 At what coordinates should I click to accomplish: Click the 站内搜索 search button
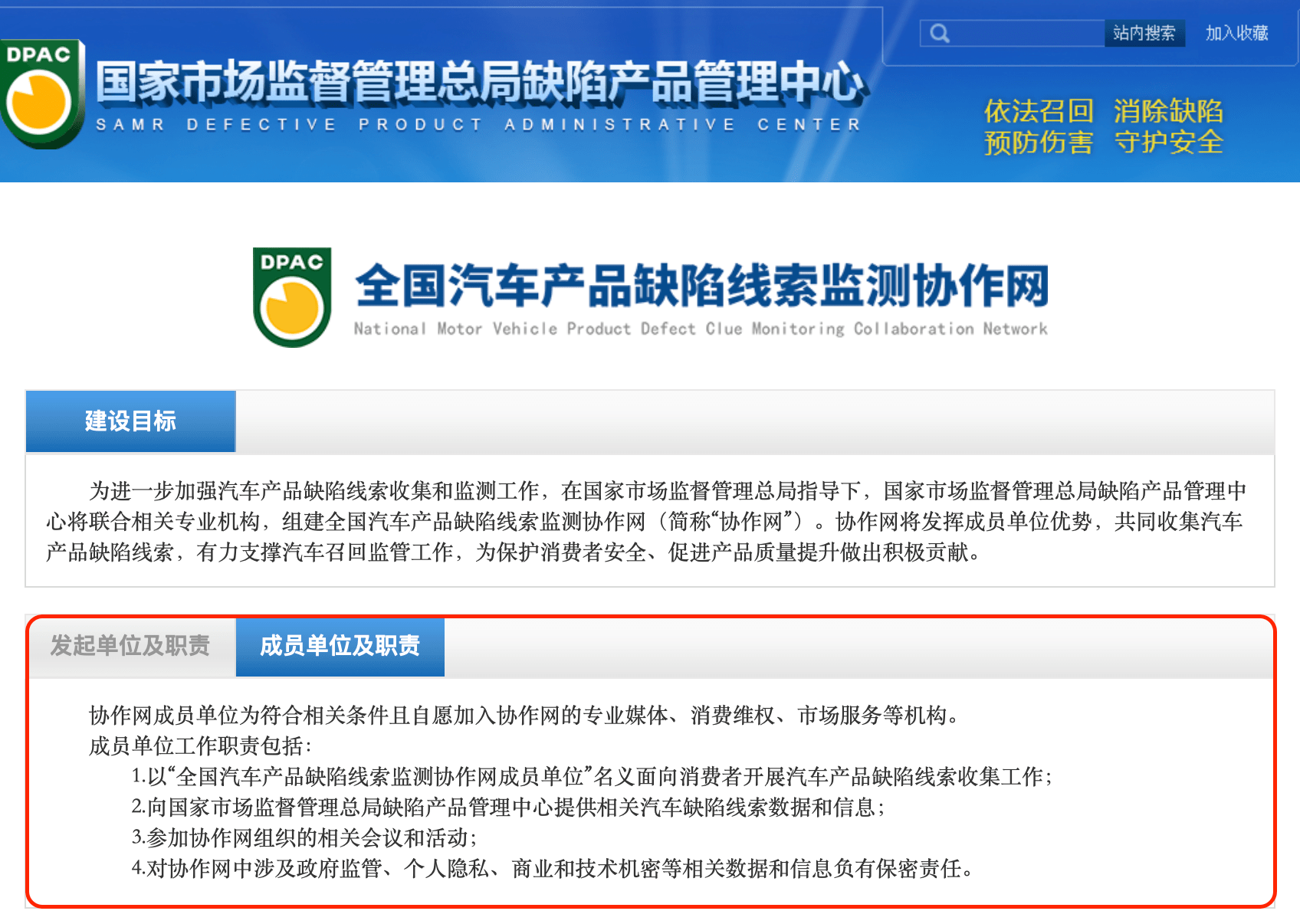coord(1144,33)
